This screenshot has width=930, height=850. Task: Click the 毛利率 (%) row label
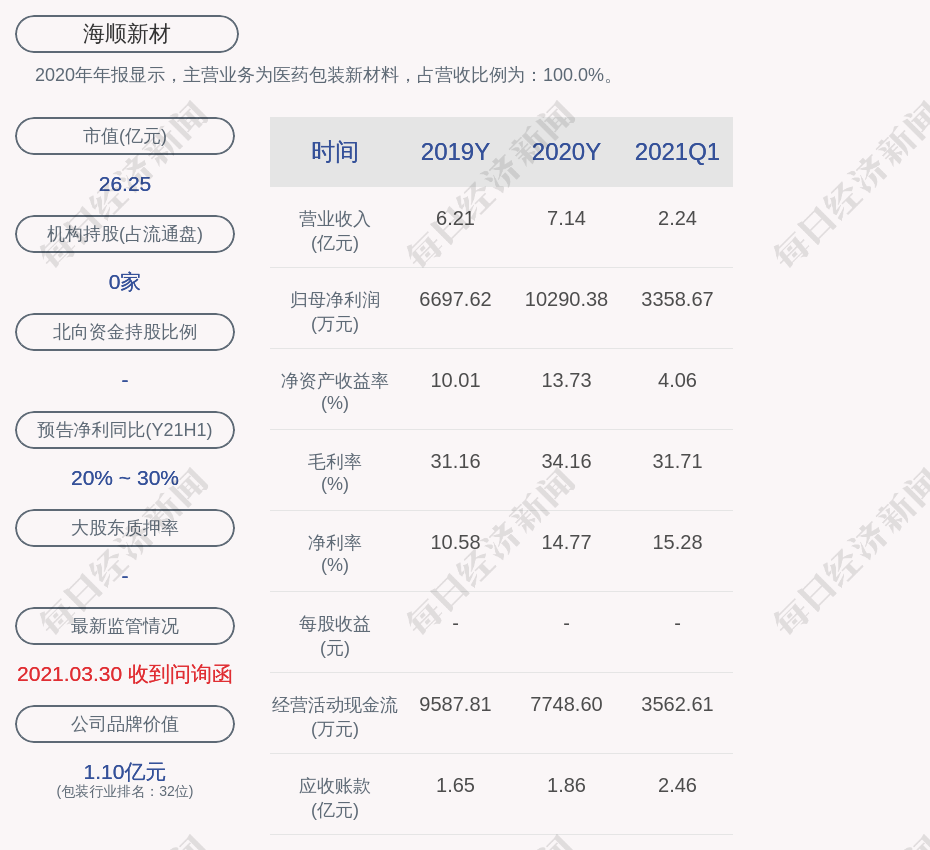pyautogui.click(x=335, y=473)
